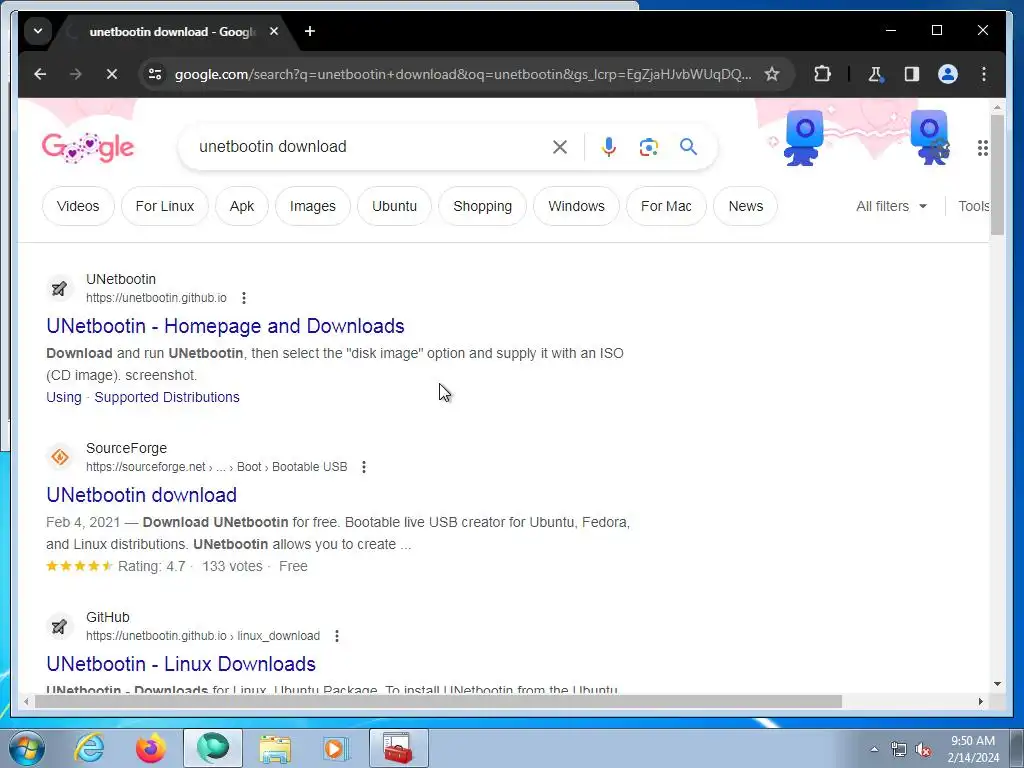Click the UNetbootin favicon of first result

[x=59, y=288]
